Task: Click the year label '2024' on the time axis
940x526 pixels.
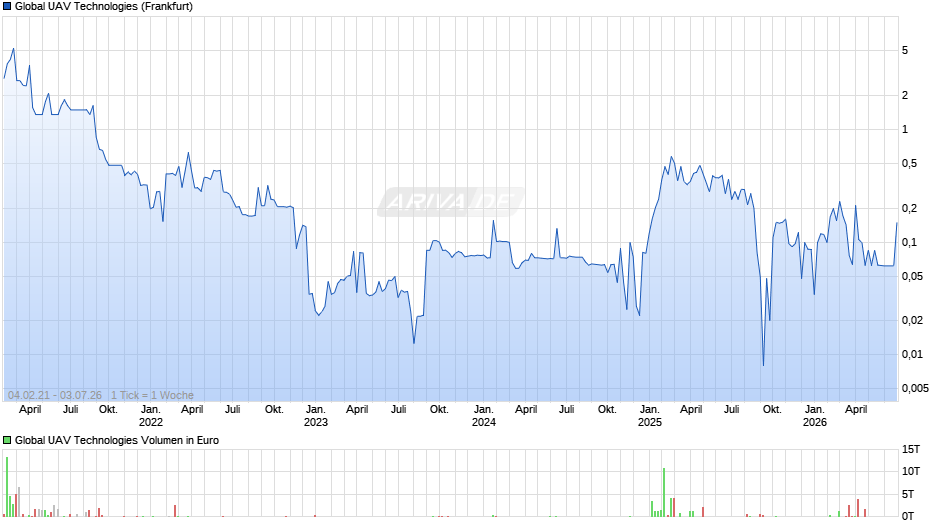Action: tap(484, 422)
